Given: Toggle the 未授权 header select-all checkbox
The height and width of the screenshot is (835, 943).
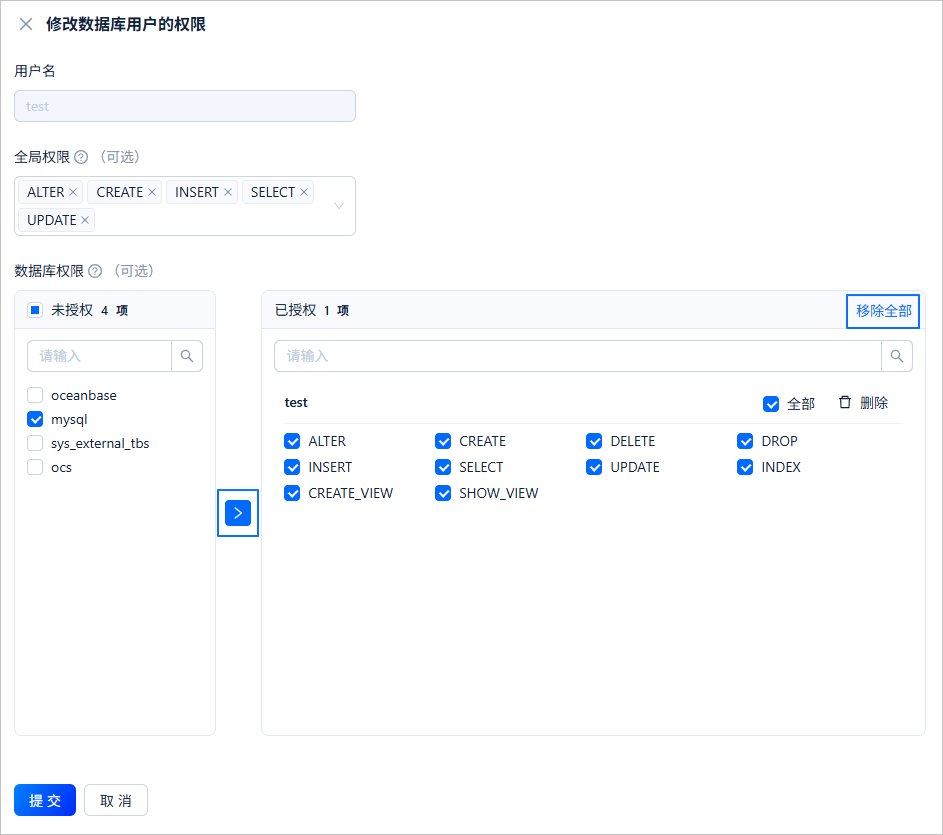Looking at the screenshot, I should 34,310.
